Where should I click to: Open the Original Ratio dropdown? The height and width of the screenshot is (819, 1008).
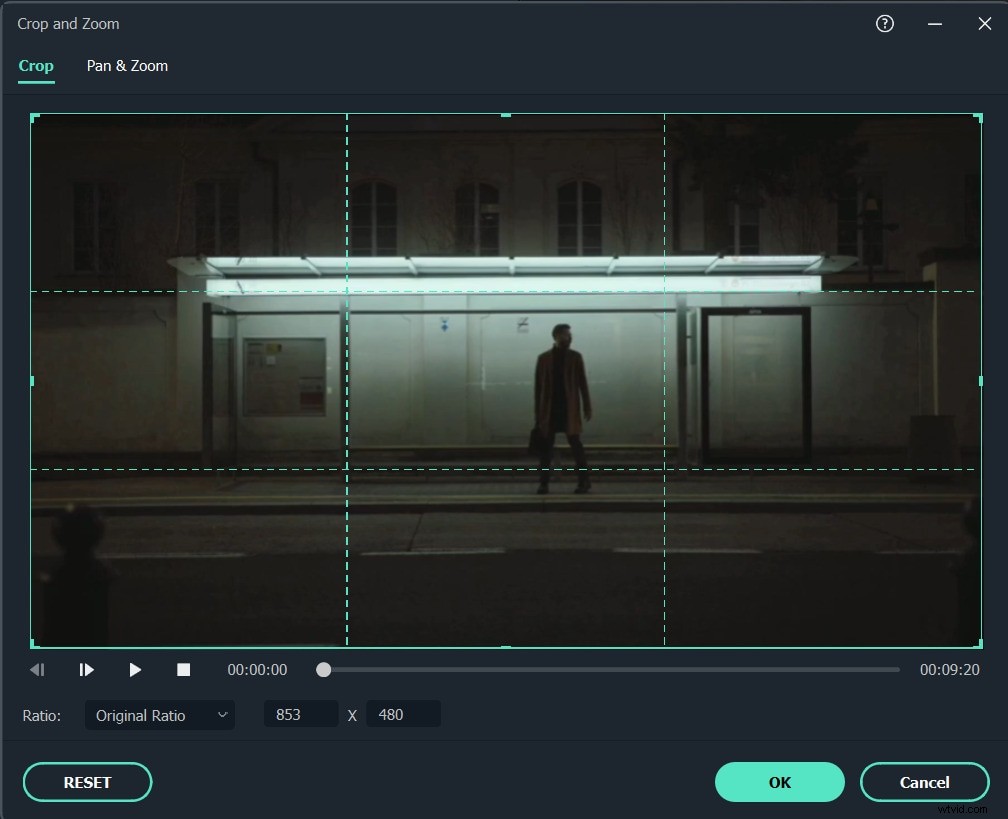pyautogui.click(x=159, y=715)
